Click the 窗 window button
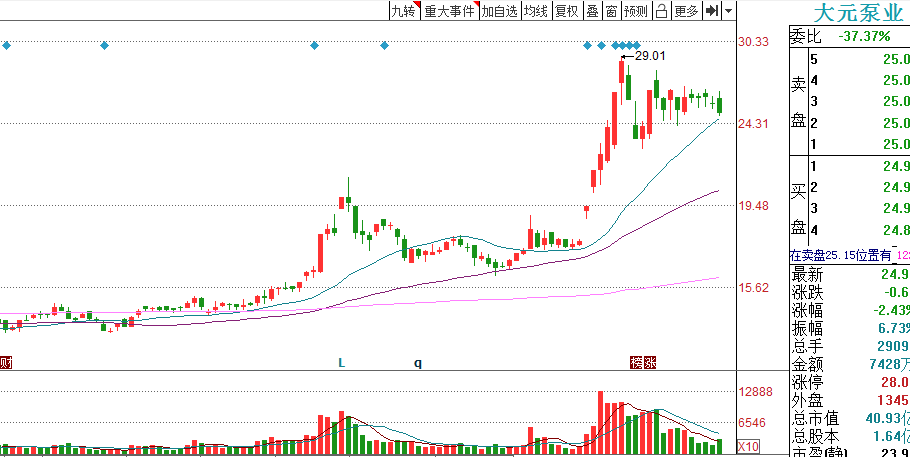This screenshot has width=910, height=457. pyautogui.click(x=611, y=10)
